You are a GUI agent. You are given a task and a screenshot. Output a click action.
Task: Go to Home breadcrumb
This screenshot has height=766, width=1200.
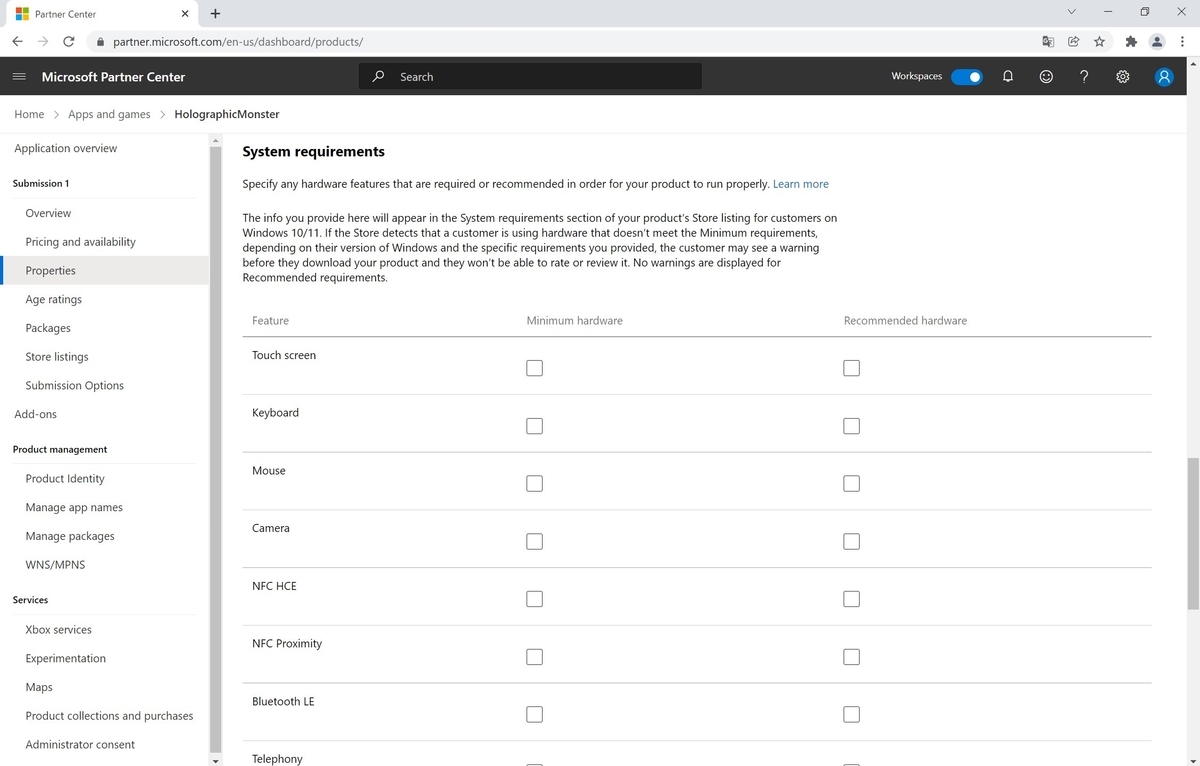29,114
